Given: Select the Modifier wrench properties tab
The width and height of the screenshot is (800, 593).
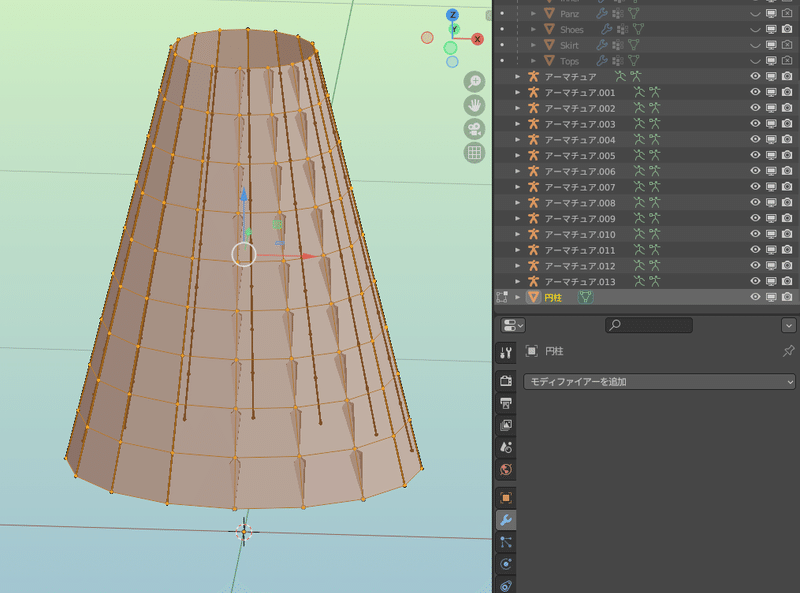Looking at the screenshot, I should coord(506,520).
